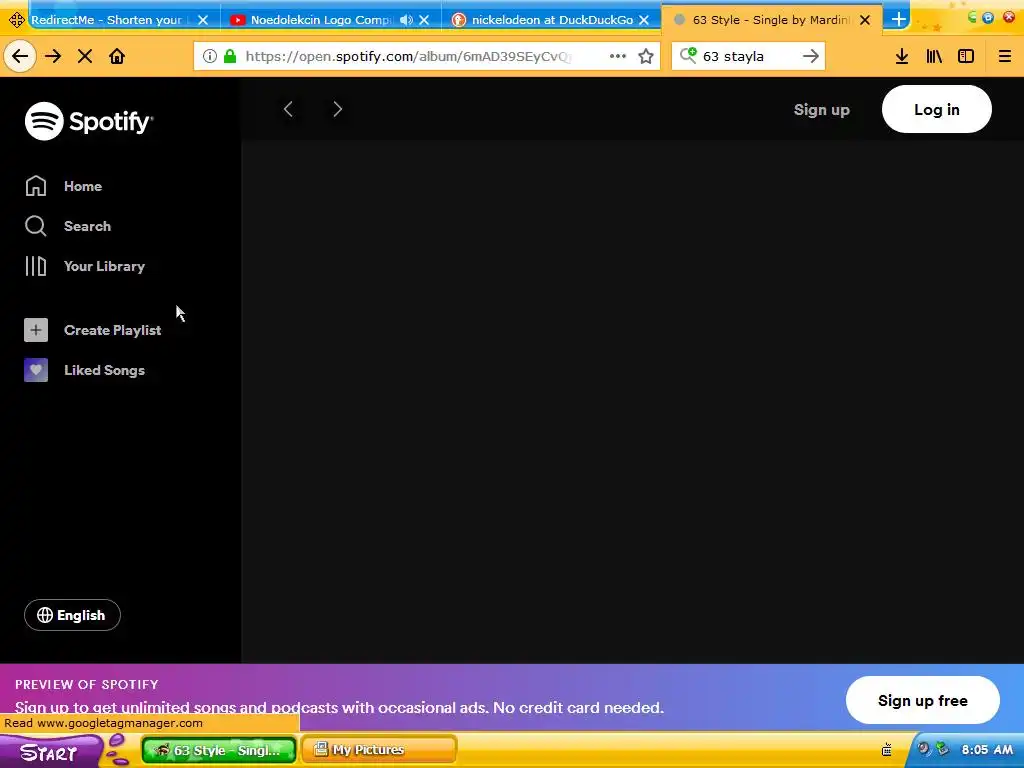Click the Liked Songs heart icon
Screen dimensions: 1024x768
(36, 370)
